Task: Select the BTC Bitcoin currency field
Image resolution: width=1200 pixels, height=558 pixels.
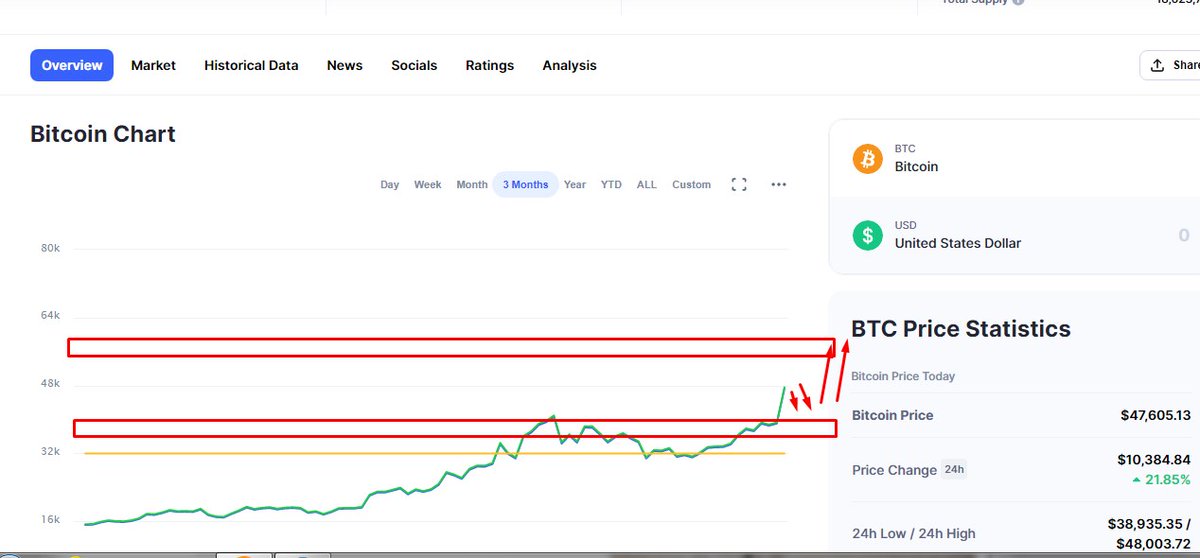Action: pos(1014,158)
